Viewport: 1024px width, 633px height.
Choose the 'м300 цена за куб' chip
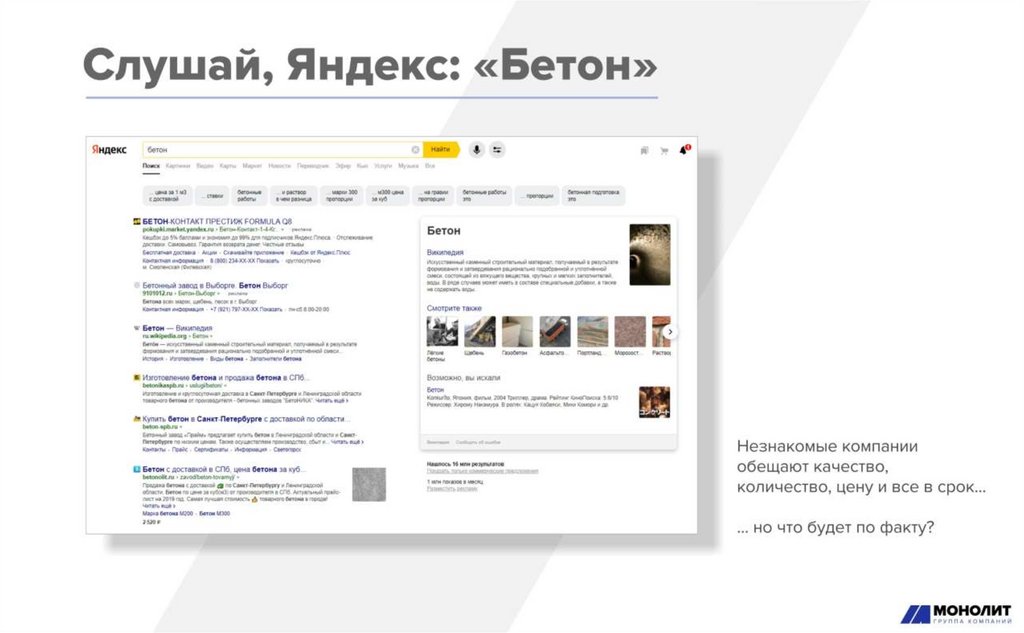coord(389,195)
